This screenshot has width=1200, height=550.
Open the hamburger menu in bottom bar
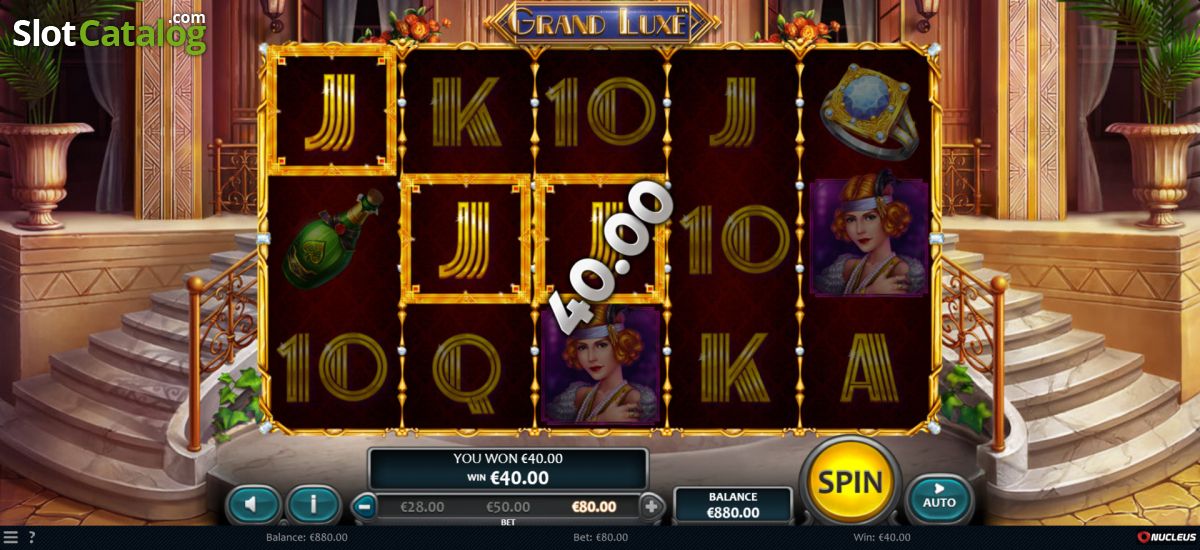pyautogui.click(x=10, y=537)
